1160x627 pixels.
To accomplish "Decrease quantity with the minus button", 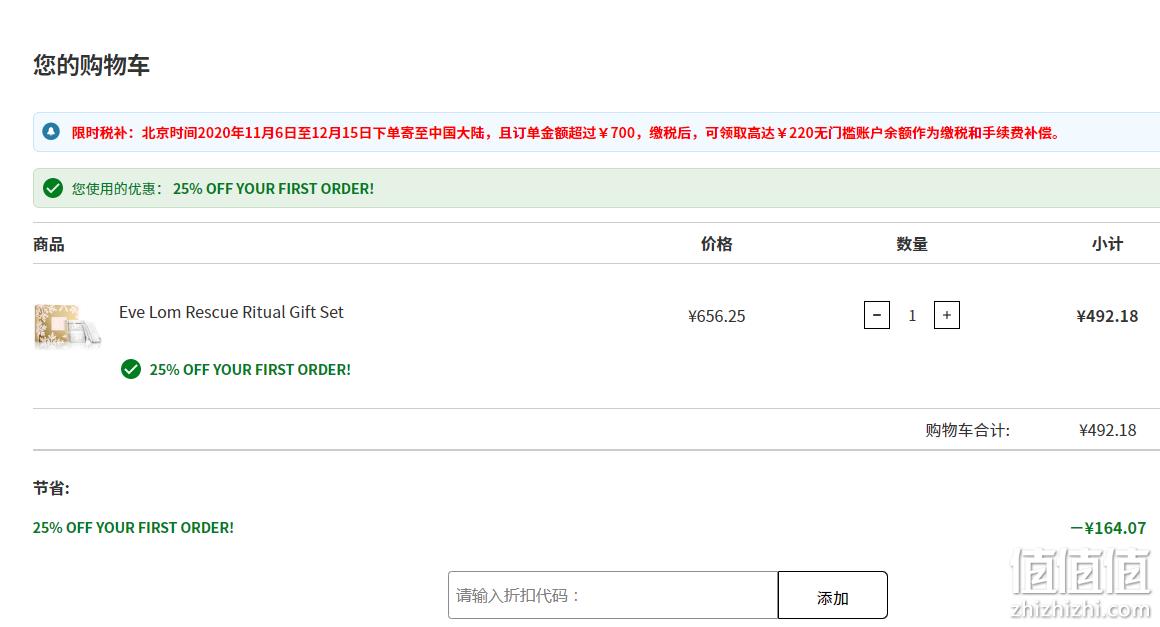I will tap(877, 315).
